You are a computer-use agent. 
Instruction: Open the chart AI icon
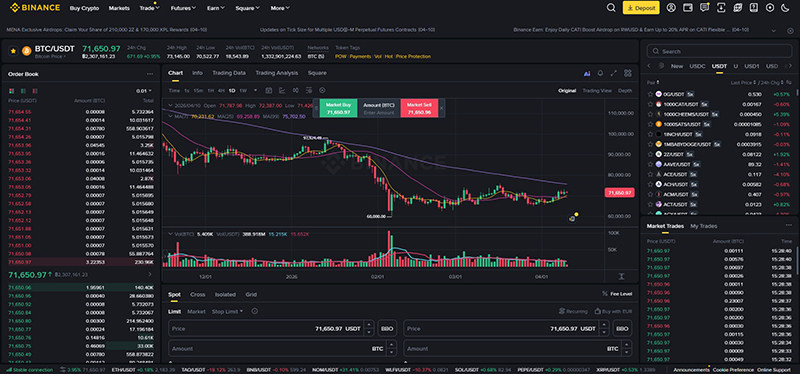[x=587, y=73]
